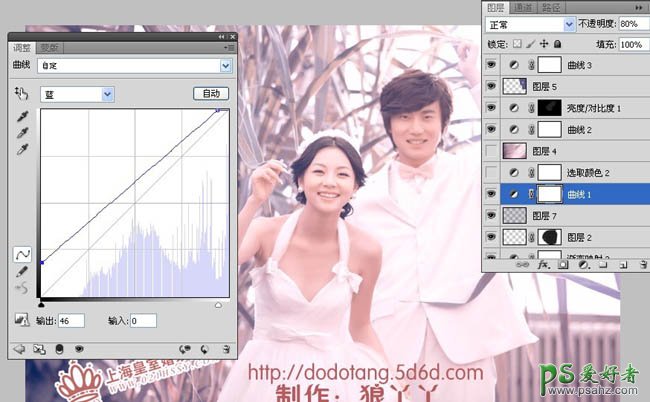Select the pencil draw-curve tool

(x=21, y=272)
